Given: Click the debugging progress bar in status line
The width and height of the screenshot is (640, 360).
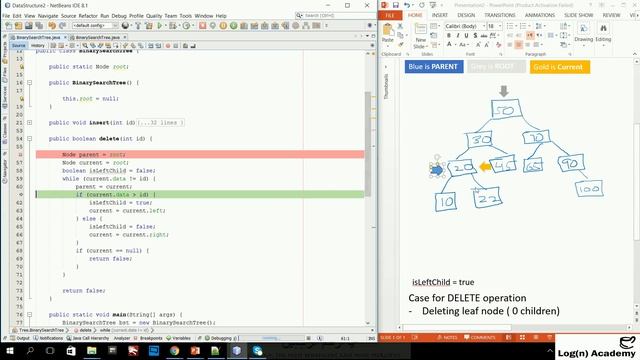Looking at the screenshot, I should point(271,338).
